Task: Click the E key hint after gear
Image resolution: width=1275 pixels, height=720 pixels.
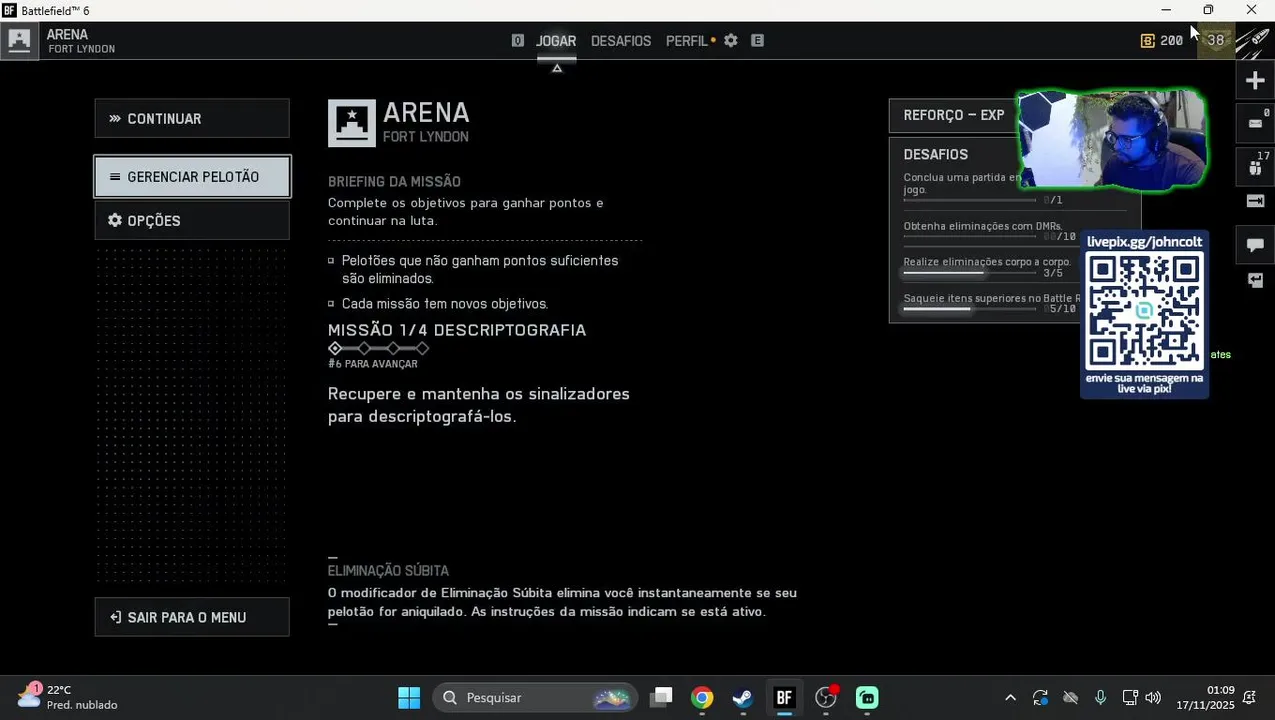Action: pos(757,41)
